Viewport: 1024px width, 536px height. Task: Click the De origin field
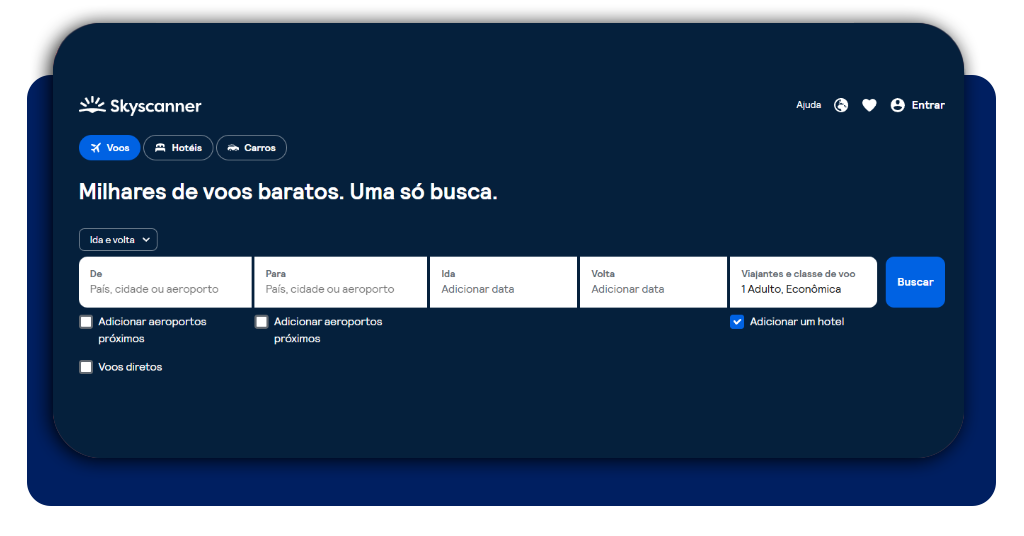[x=165, y=282]
